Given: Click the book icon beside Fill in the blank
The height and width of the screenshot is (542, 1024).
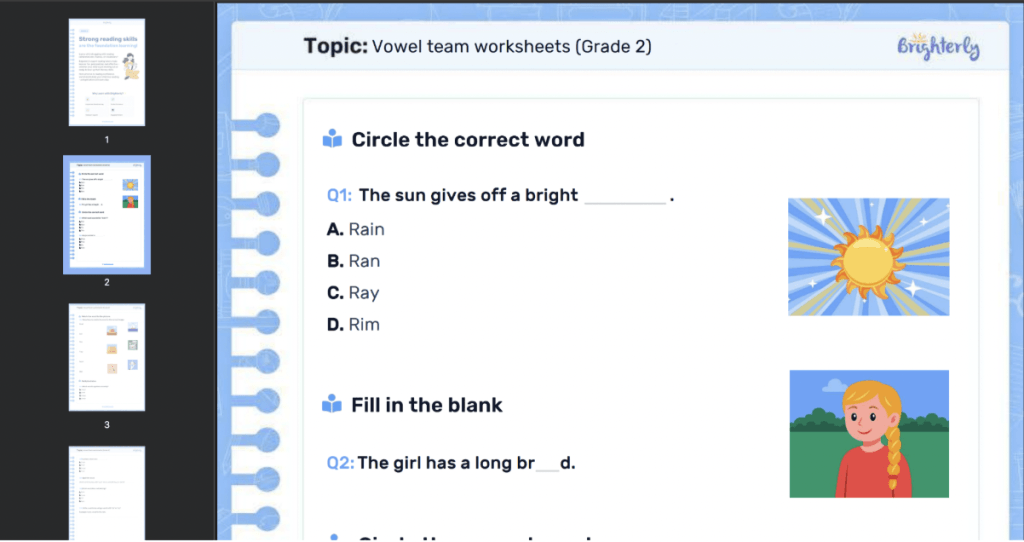Looking at the screenshot, I should click(332, 405).
